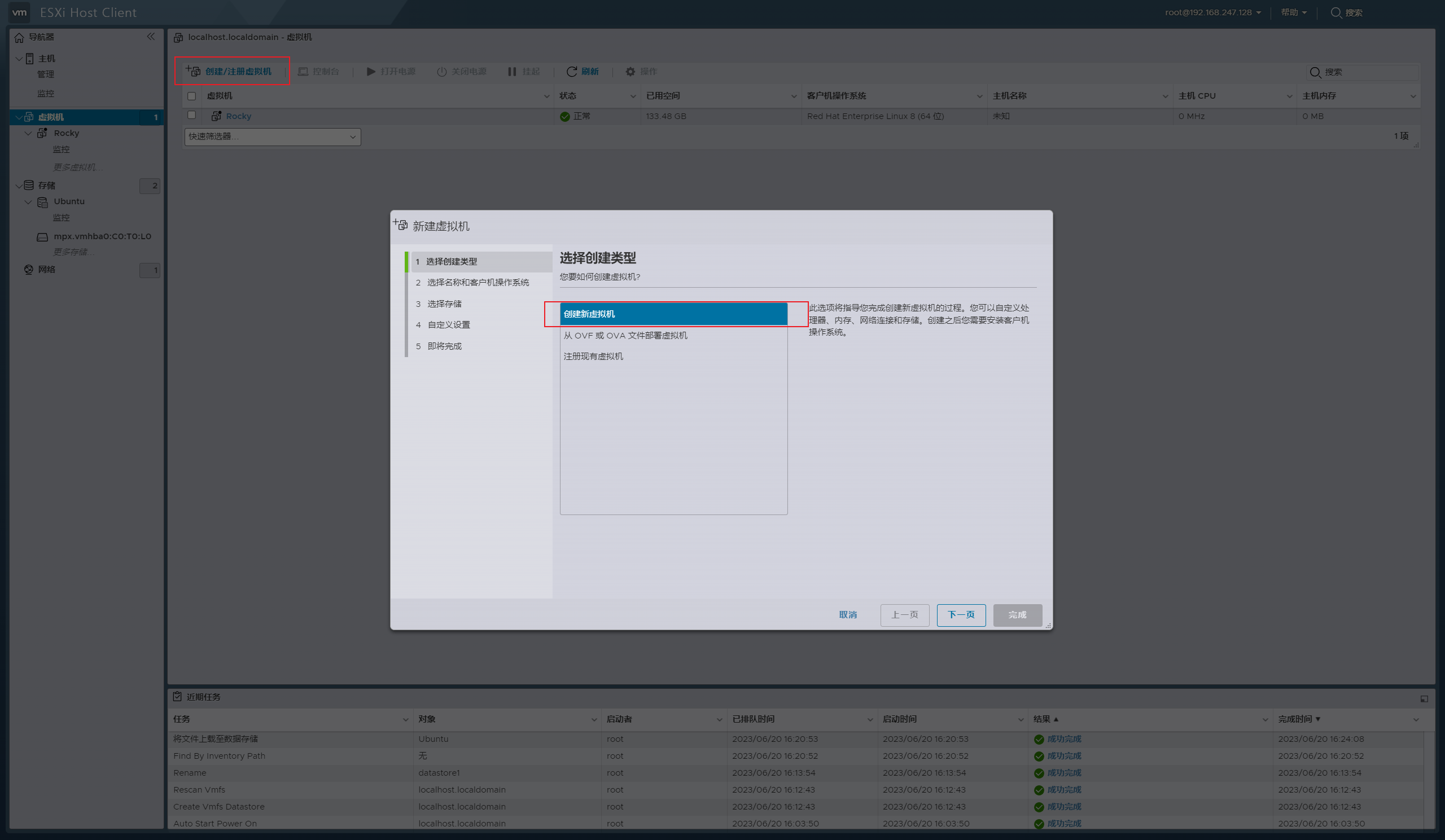Click the green 正常 status icon
This screenshot has height=840, width=1445.
pyautogui.click(x=565, y=116)
